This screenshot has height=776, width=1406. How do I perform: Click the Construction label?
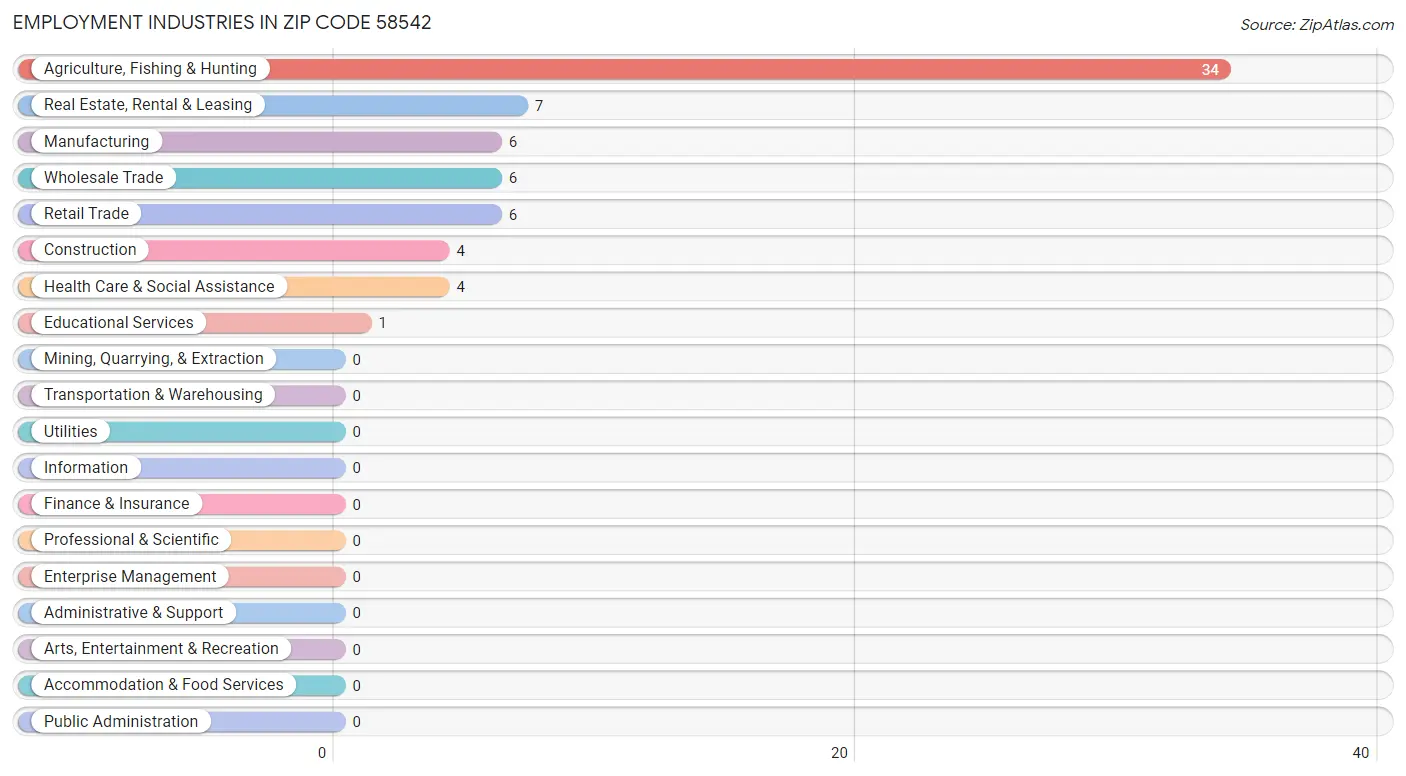click(90, 250)
